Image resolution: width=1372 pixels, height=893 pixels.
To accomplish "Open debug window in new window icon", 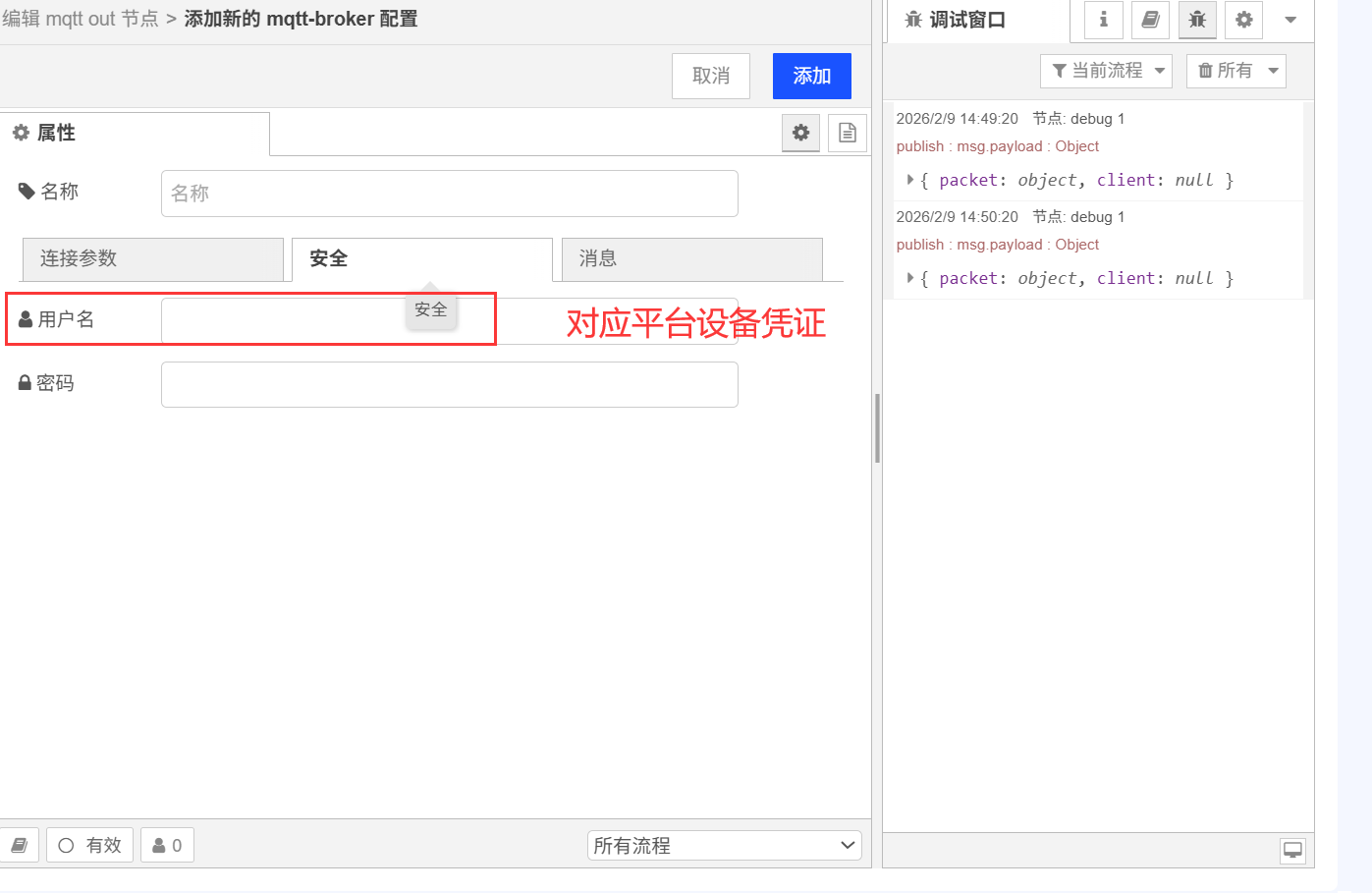I will coord(1293,851).
